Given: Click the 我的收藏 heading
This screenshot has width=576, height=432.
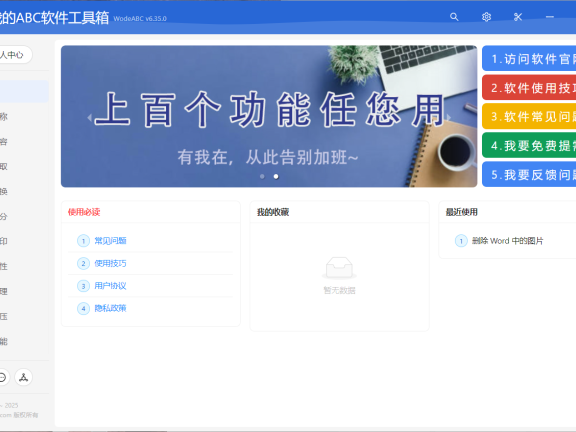Looking at the screenshot, I should [x=273, y=212].
